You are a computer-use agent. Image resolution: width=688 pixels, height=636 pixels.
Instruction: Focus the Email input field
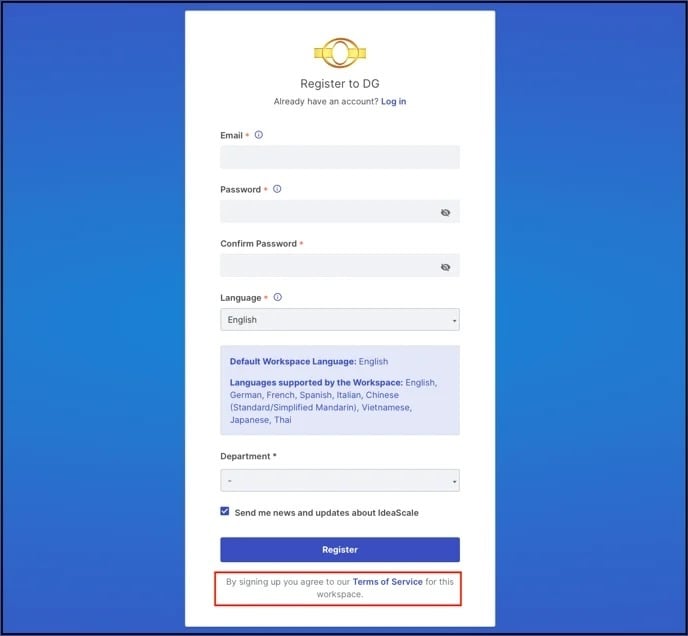340,157
